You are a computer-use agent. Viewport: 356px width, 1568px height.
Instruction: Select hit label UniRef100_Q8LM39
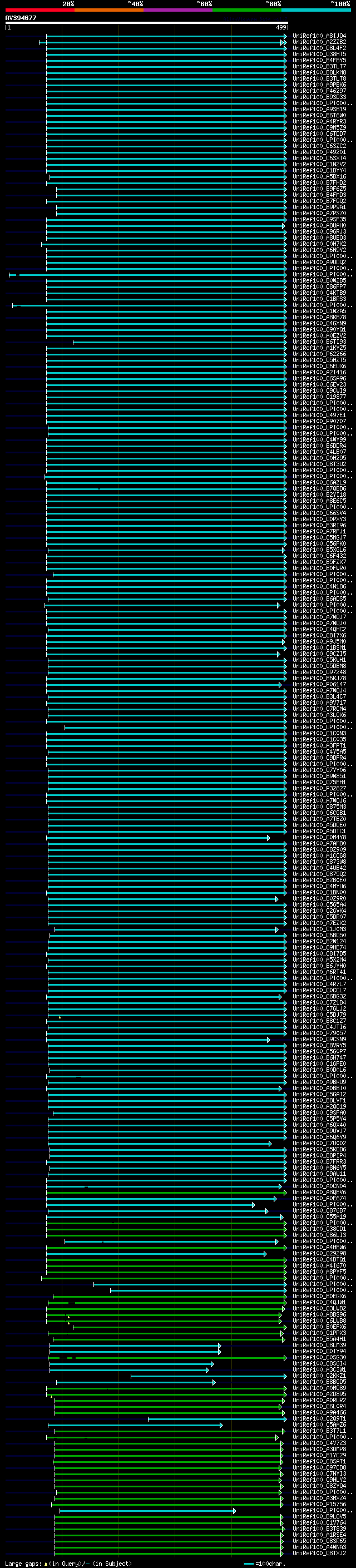[x=319, y=1344]
